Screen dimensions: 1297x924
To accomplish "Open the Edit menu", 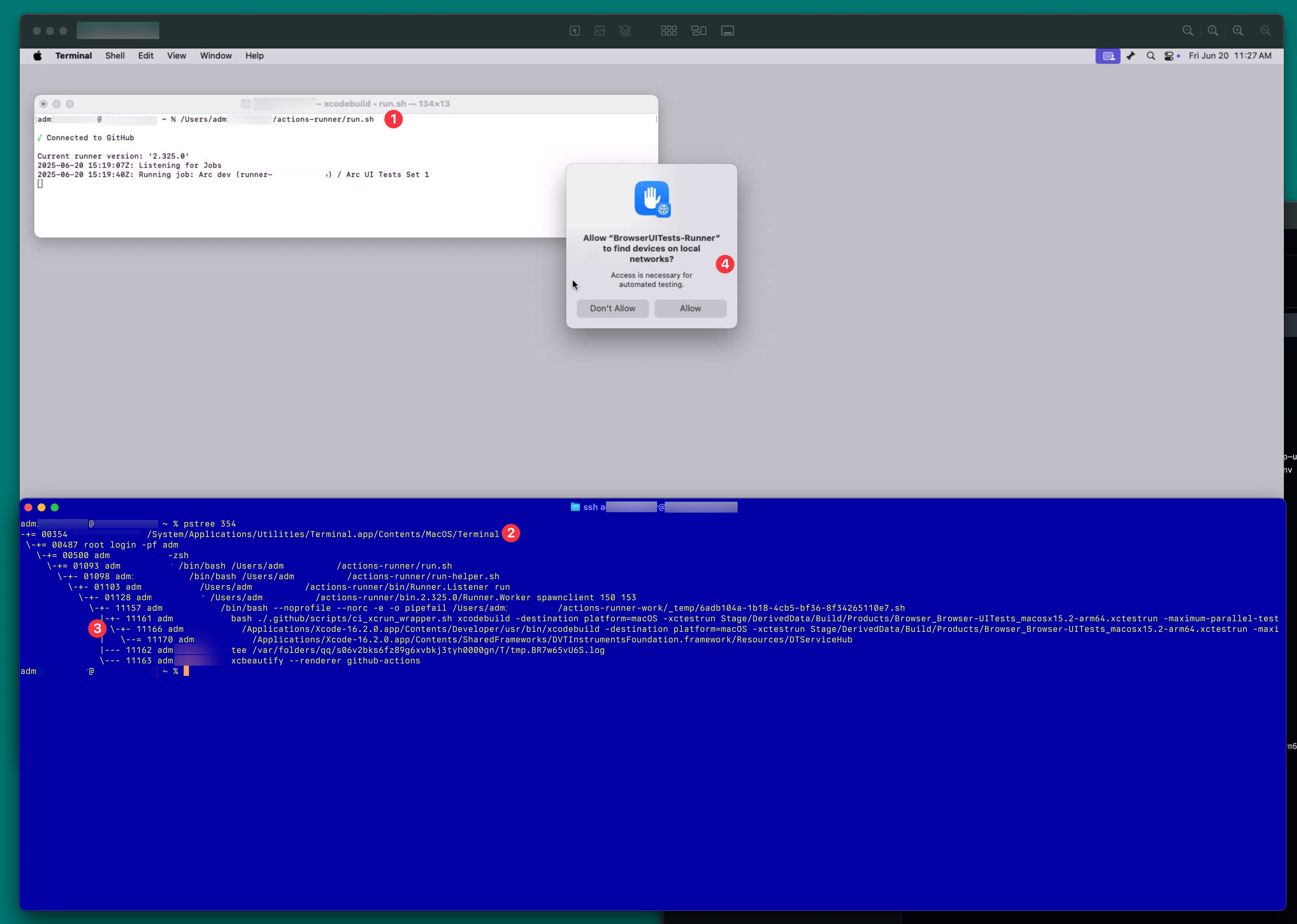I will (146, 56).
